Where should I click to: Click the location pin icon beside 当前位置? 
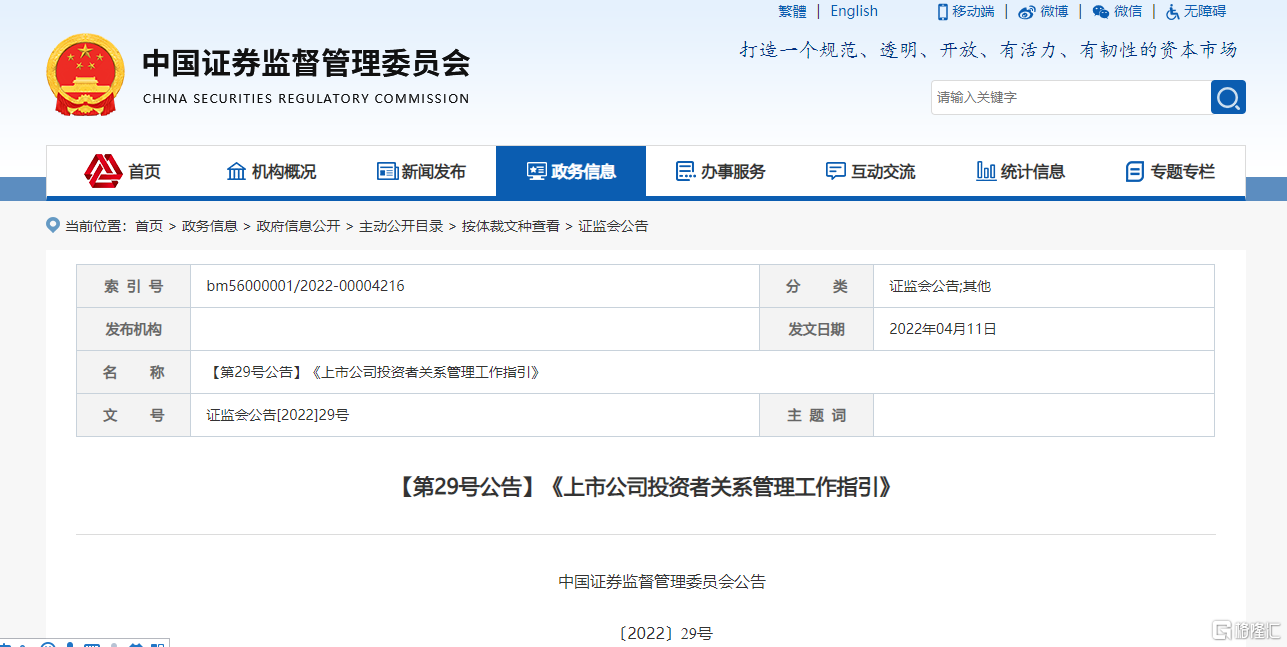[x=52, y=225]
